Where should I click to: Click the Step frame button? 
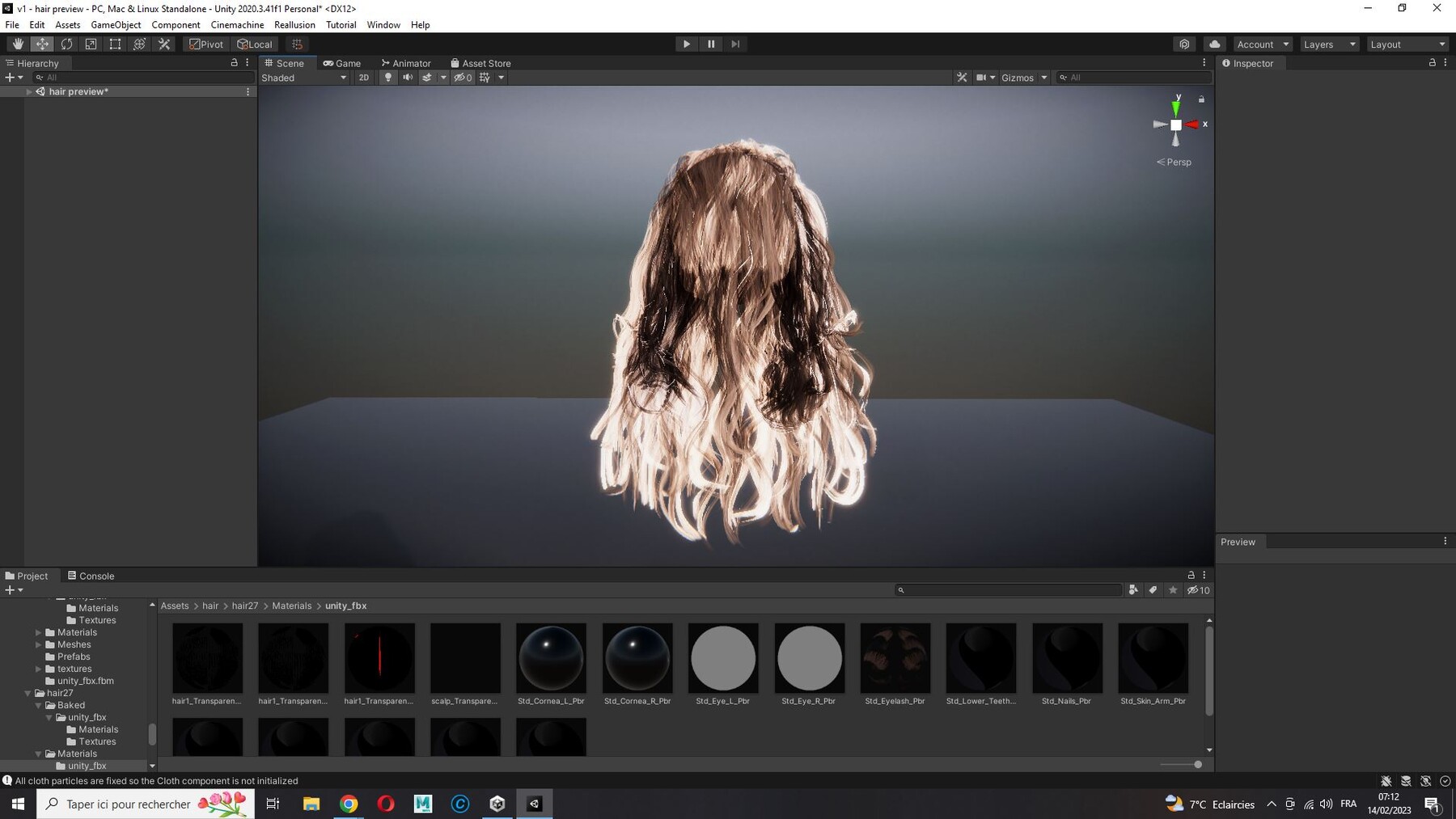tap(735, 44)
